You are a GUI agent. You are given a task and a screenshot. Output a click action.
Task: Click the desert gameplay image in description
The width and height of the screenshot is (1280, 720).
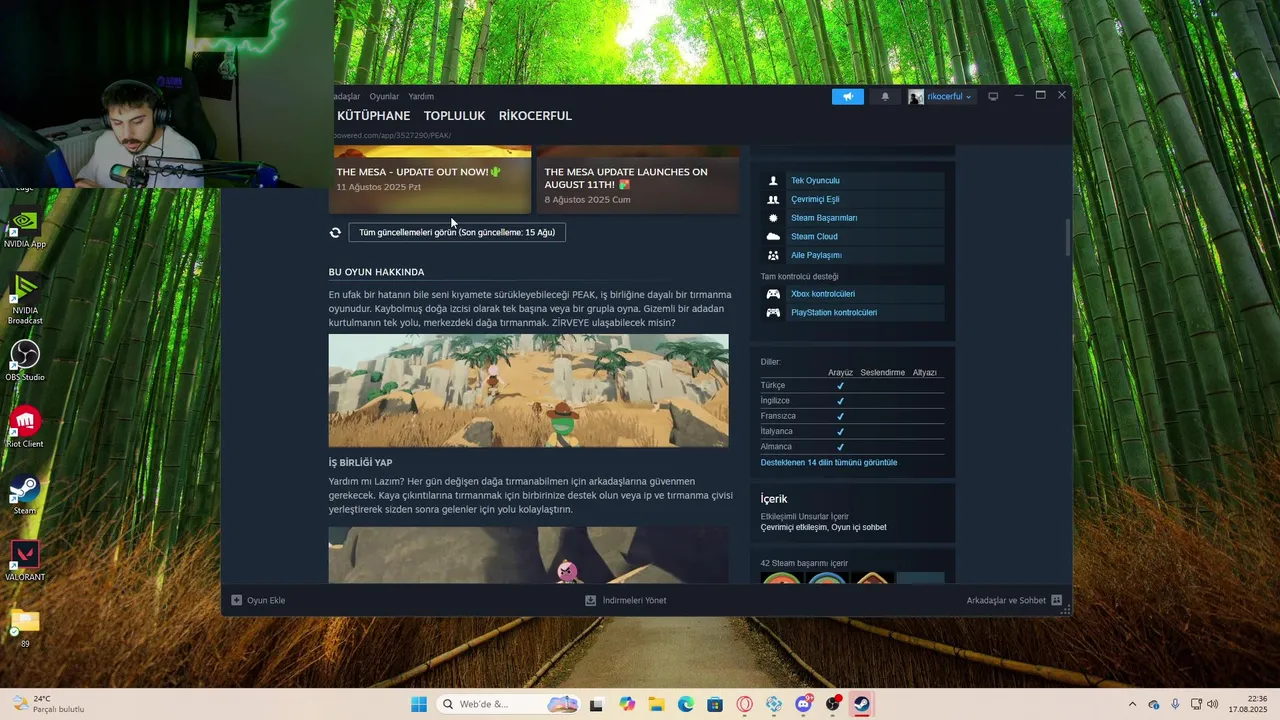click(528, 391)
